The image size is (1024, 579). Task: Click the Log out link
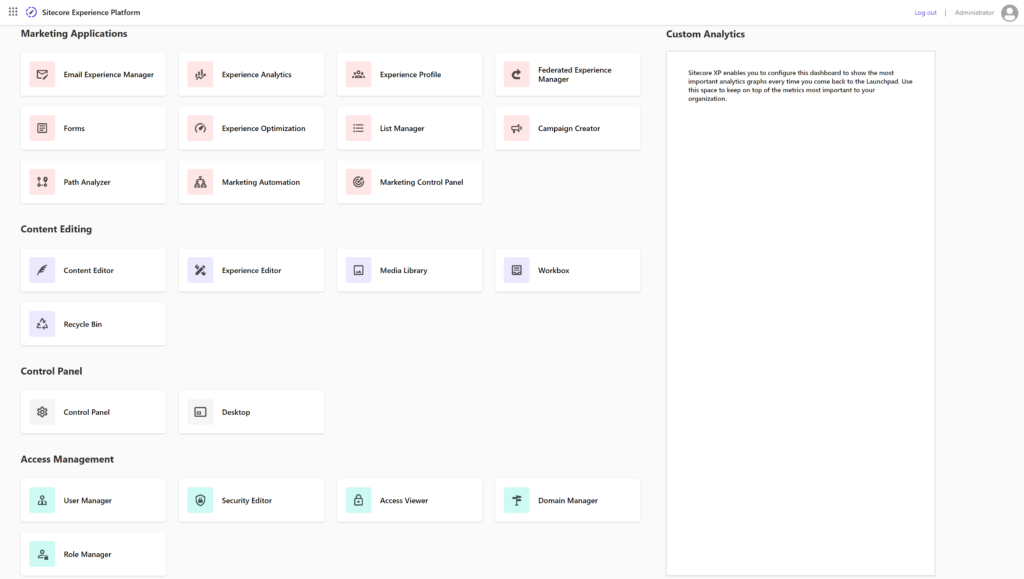(x=923, y=12)
